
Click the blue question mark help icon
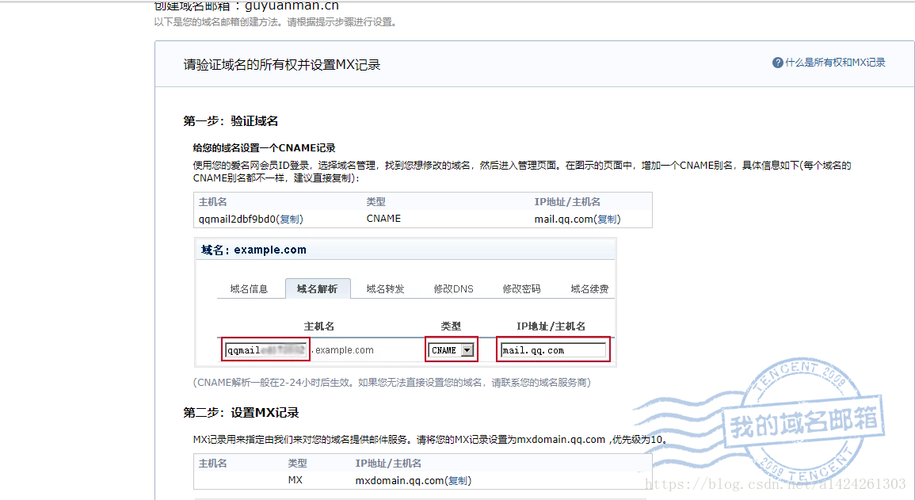(x=777, y=63)
